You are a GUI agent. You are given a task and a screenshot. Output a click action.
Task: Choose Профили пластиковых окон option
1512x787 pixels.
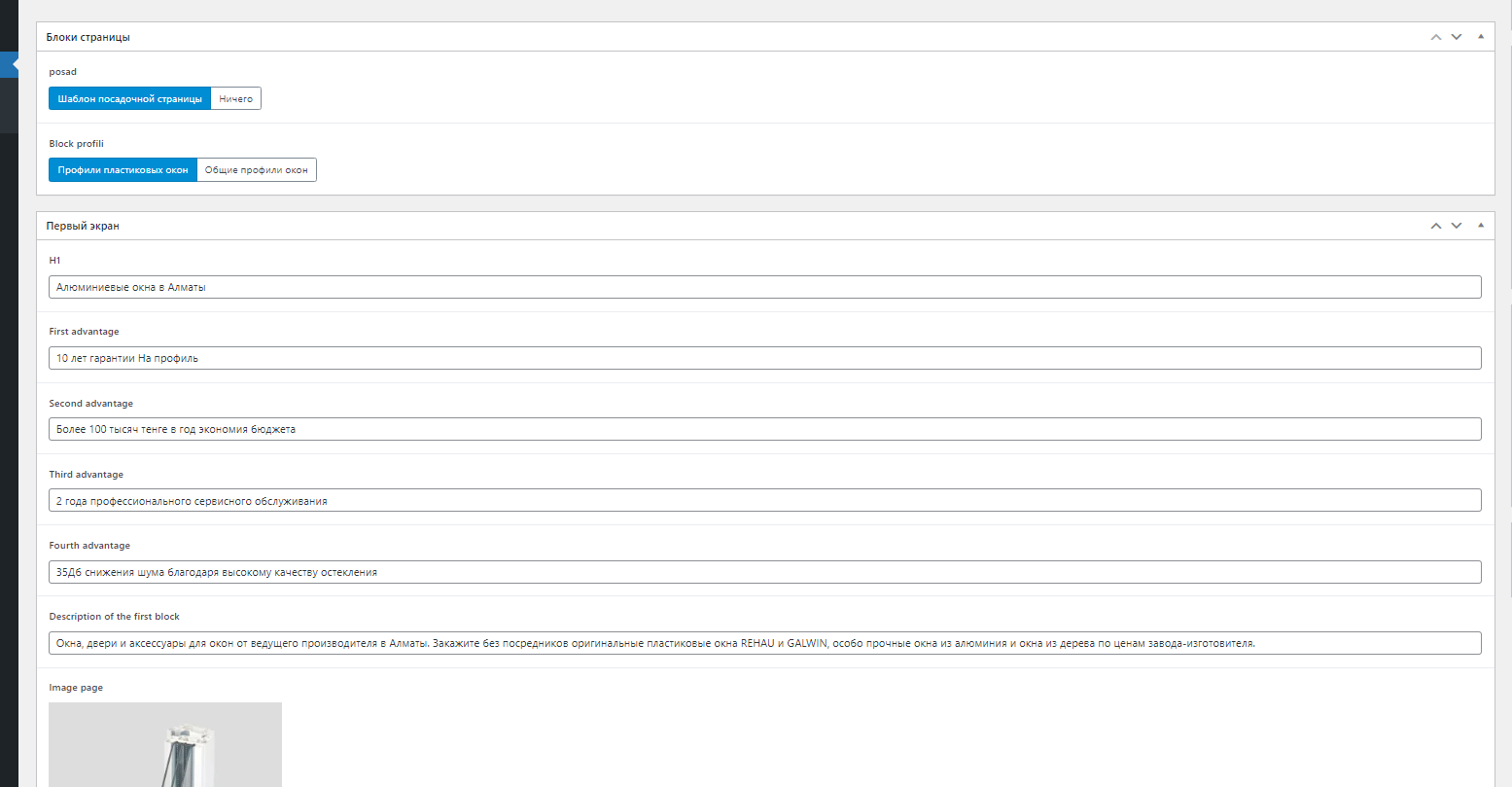tap(123, 170)
